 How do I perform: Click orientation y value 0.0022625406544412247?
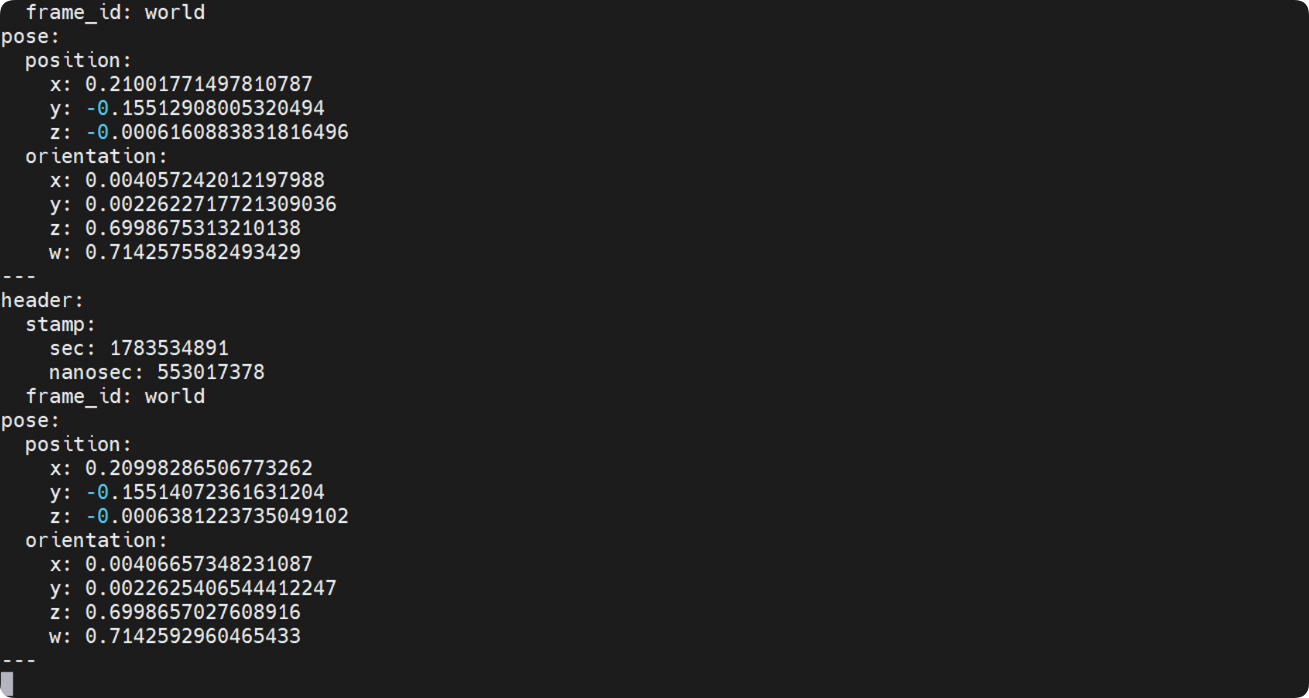click(211, 588)
